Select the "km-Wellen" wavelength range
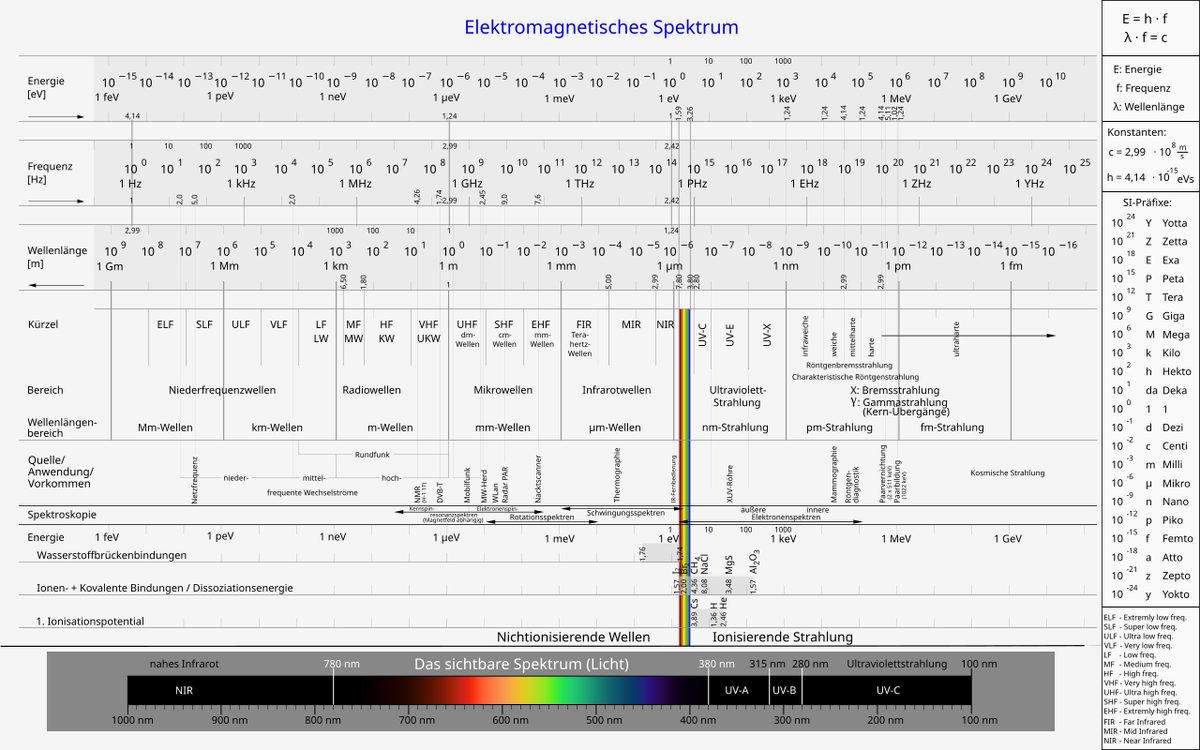 [x=277, y=427]
